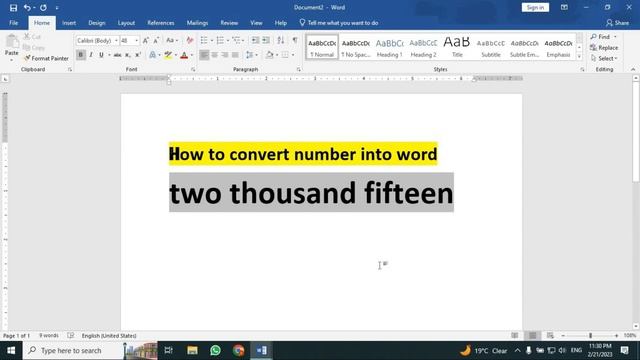
Task: Click the Share button
Action: tap(617, 23)
